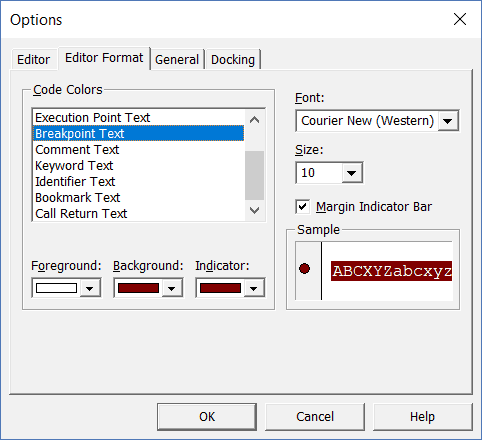Click the Code Colors list scrollbar thumb
The height and width of the screenshot is (440, 482).
(254, 175)
